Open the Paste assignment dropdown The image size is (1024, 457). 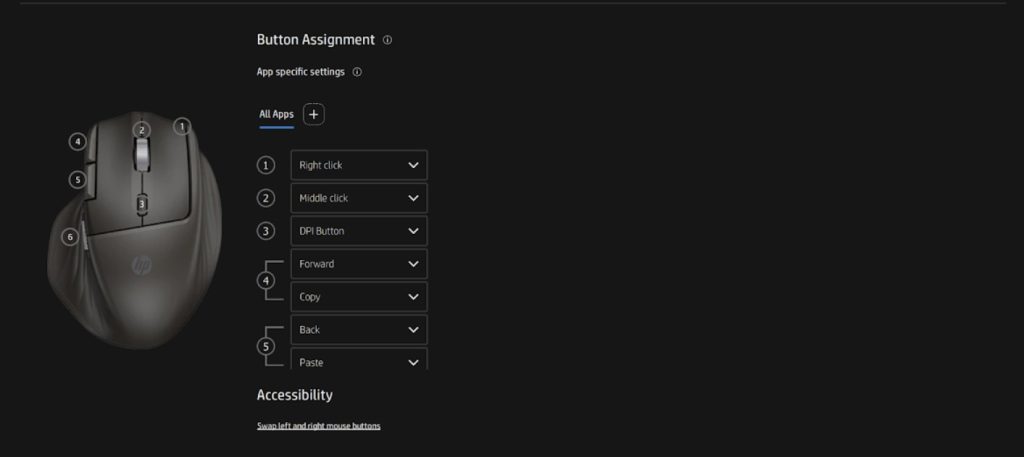pos(359,358)
